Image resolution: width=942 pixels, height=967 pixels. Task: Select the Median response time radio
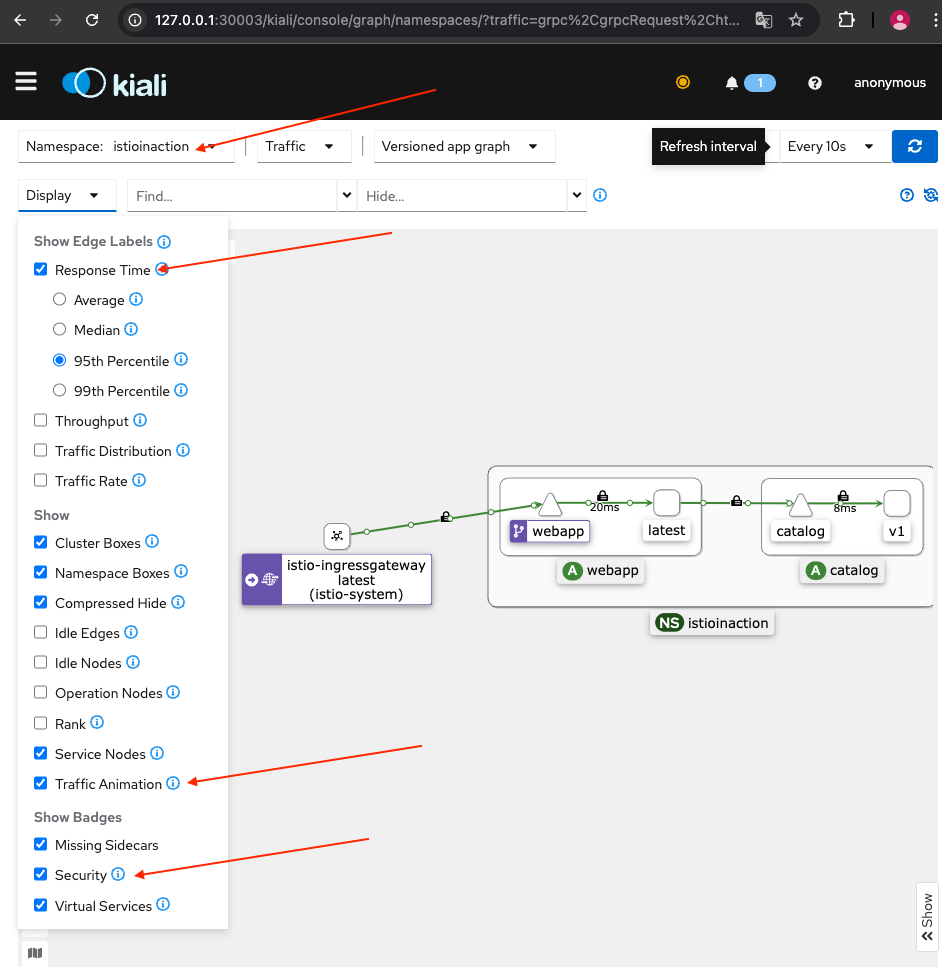[59, 329]
